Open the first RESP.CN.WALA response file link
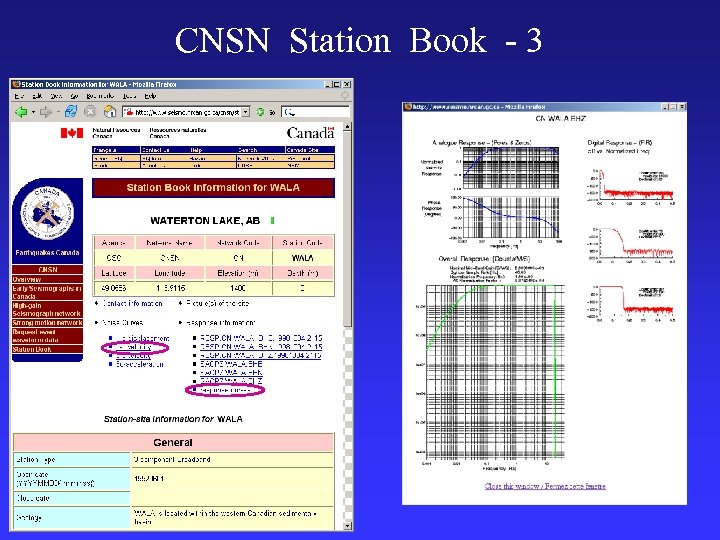This screenshot has width=720, height=540. [261, 338]
